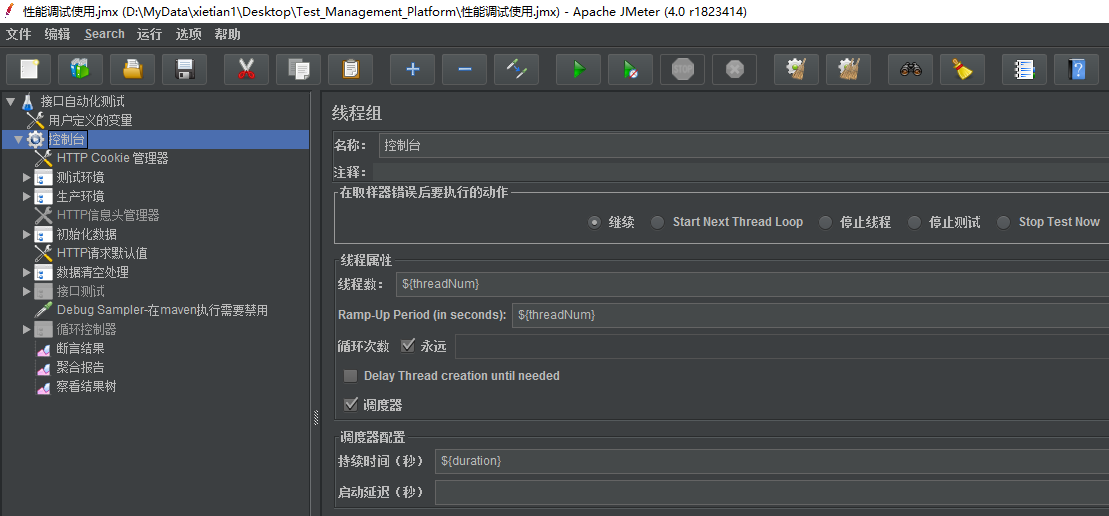Open the Search menu

[x=105, y=34]
